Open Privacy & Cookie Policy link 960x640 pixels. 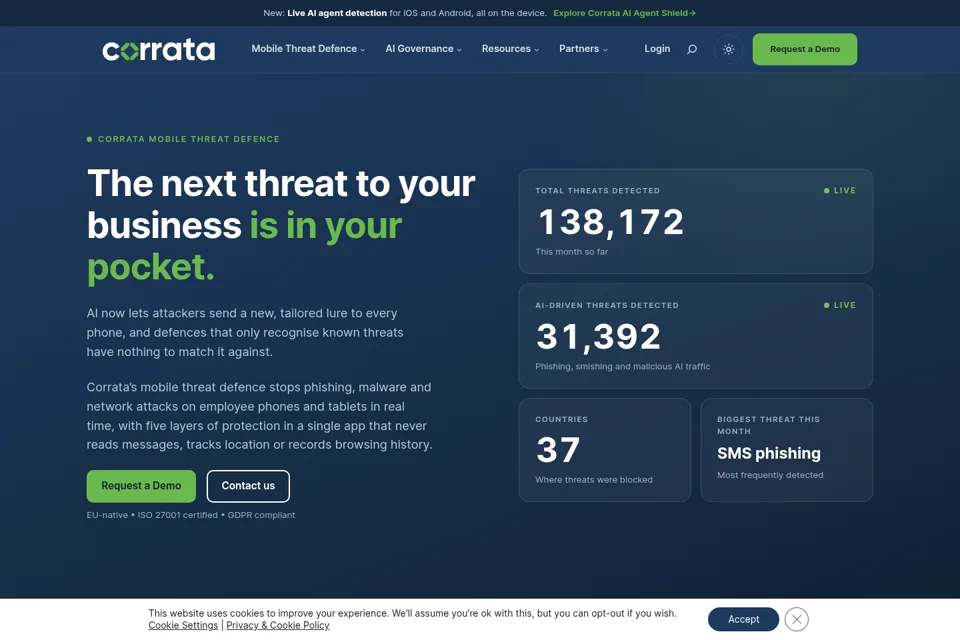278,625
